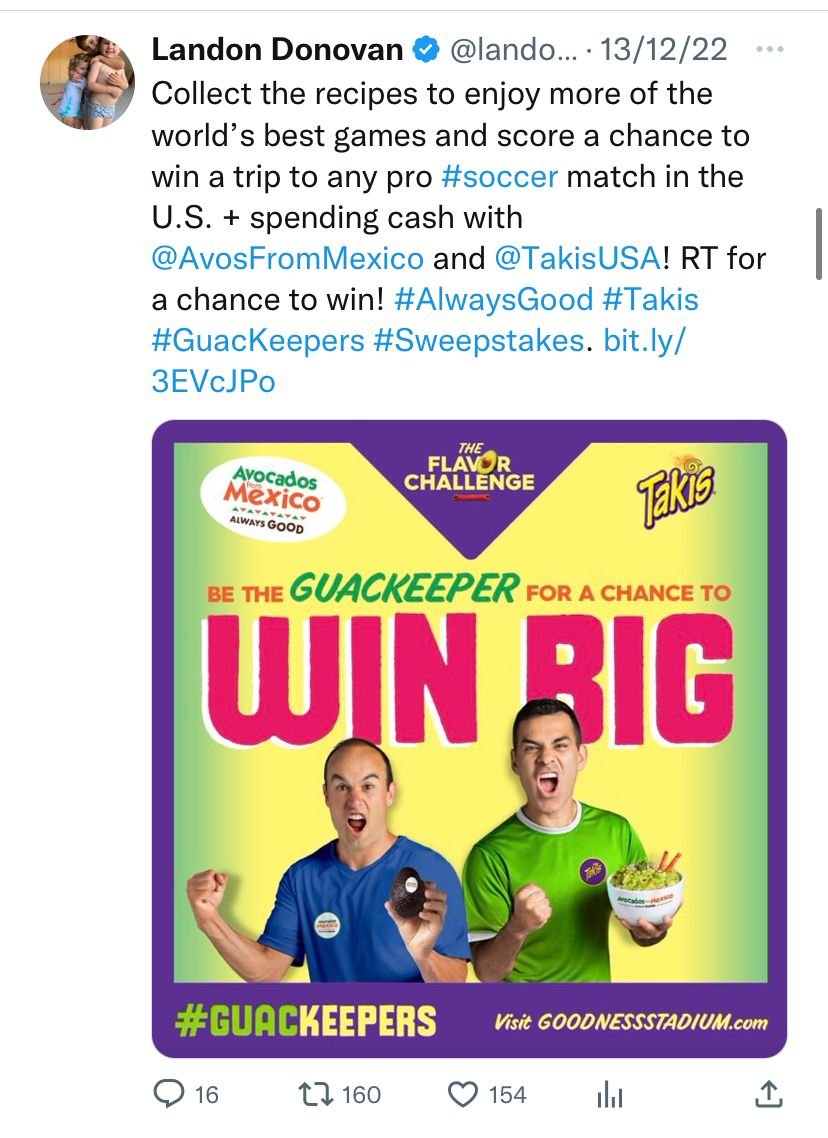Visit the @AvosFromMexico mention
The height and width of the screenshot is (1138, 828).
point(287,258)
